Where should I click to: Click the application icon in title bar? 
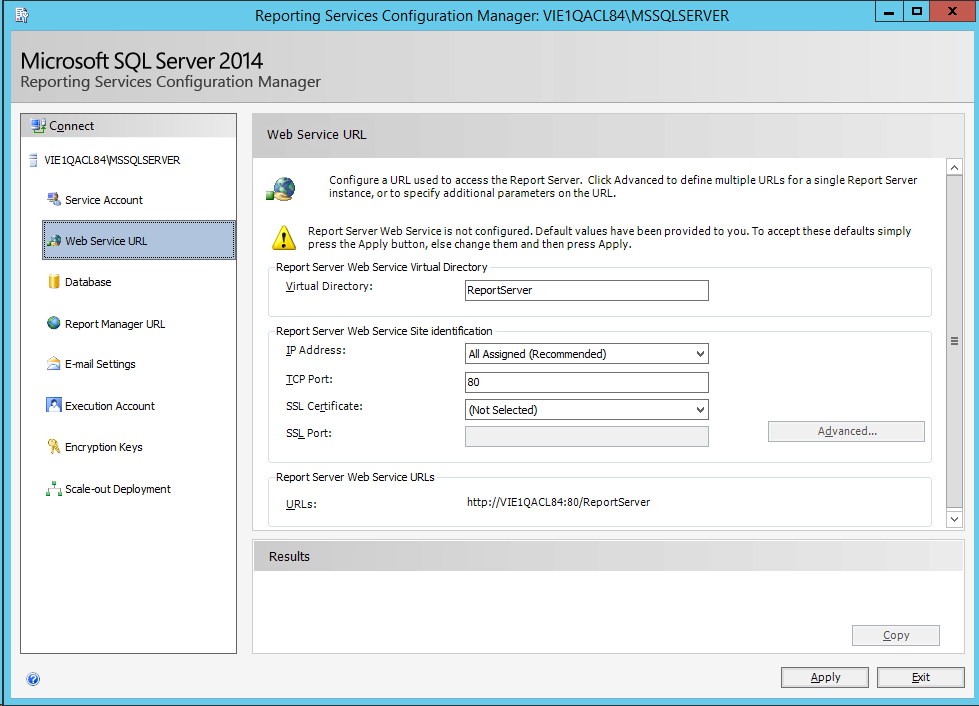[x=21, y=14]
